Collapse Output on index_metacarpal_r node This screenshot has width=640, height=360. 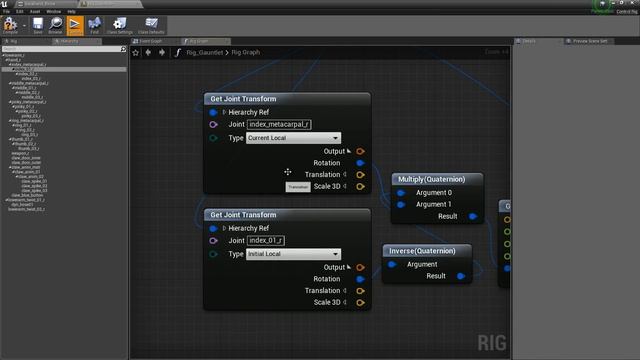[349, 151]
